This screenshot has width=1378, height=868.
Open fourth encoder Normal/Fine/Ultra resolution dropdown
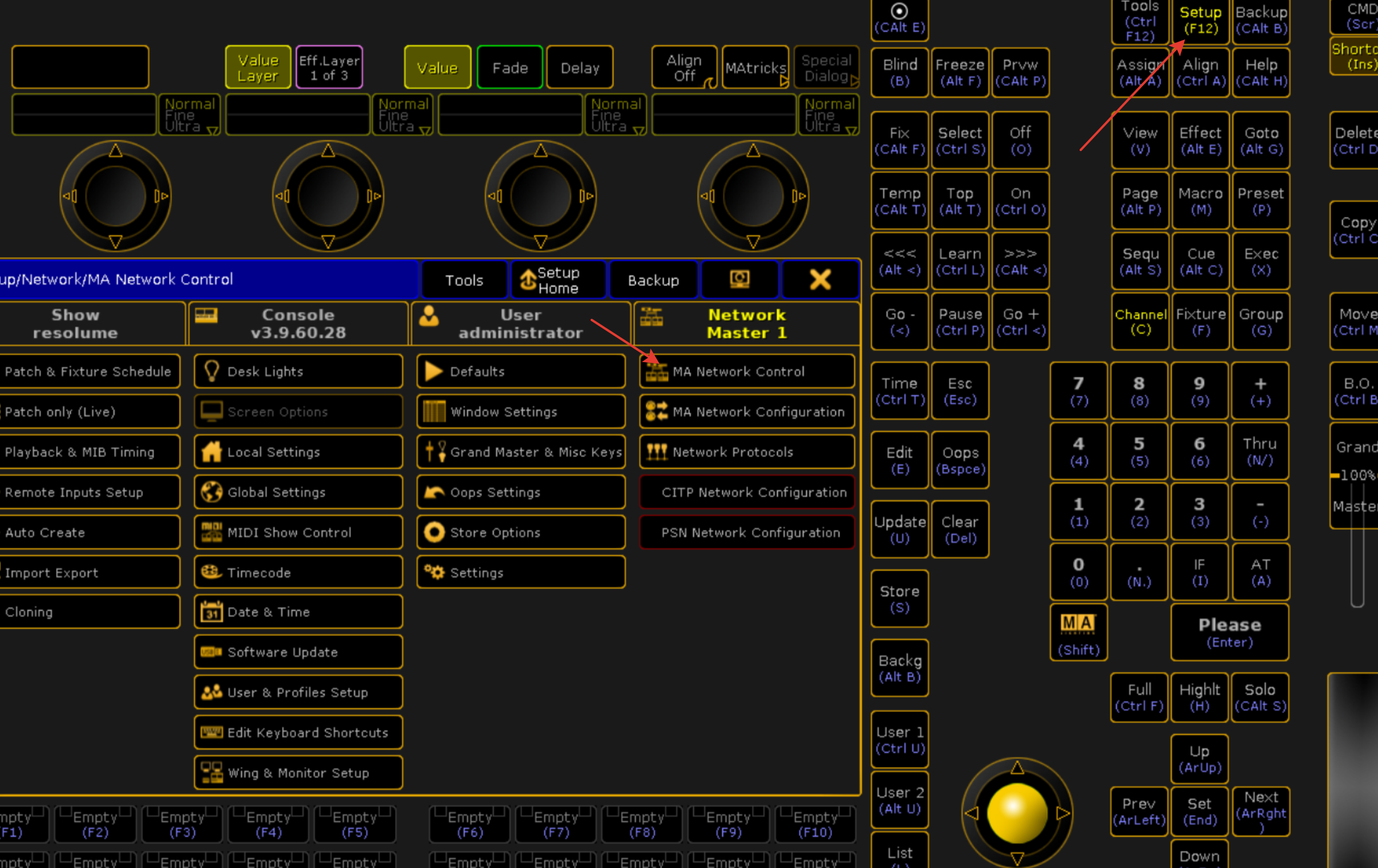coord(829,115)
